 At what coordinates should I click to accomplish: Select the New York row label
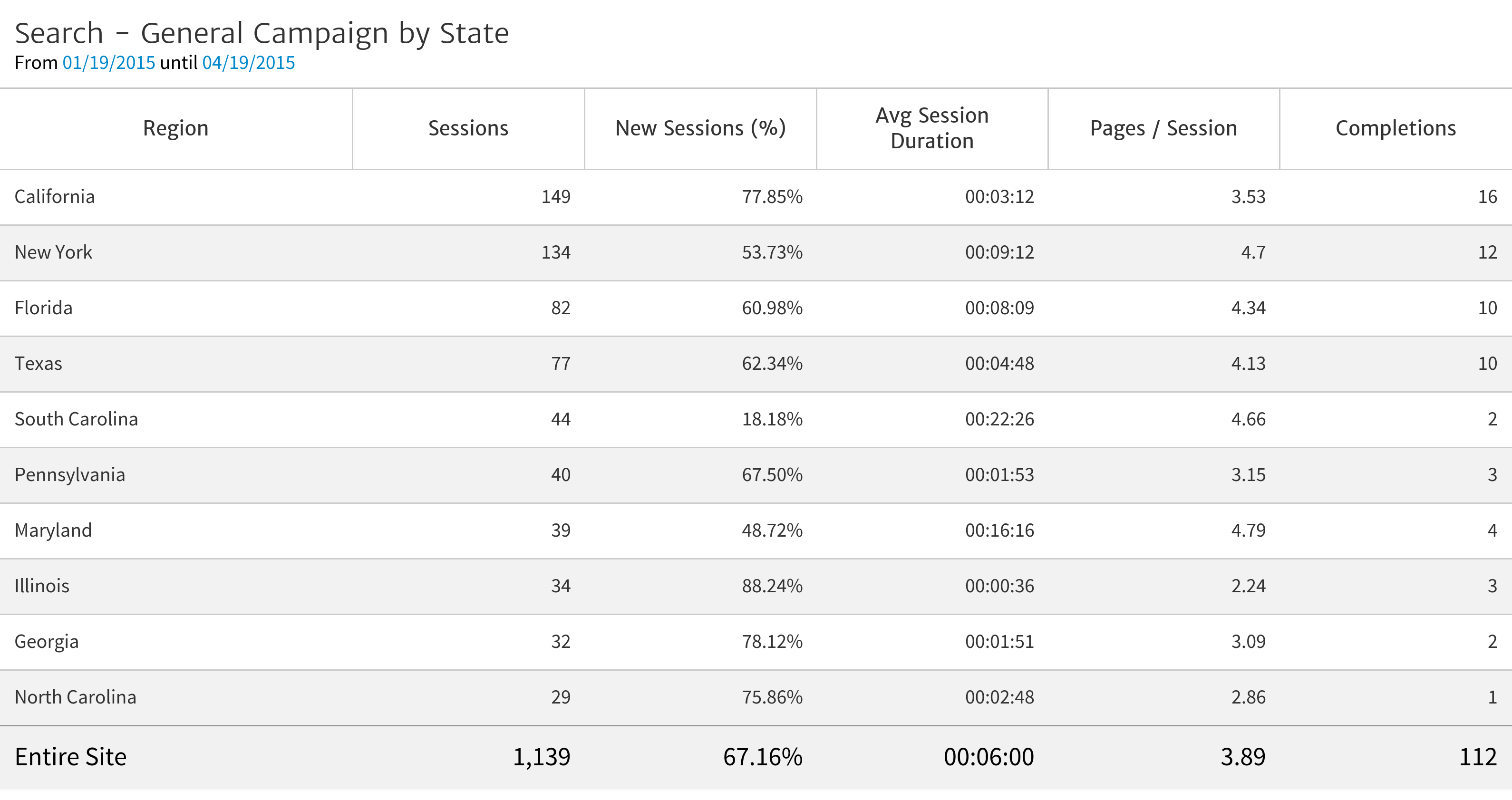[53, 252]
